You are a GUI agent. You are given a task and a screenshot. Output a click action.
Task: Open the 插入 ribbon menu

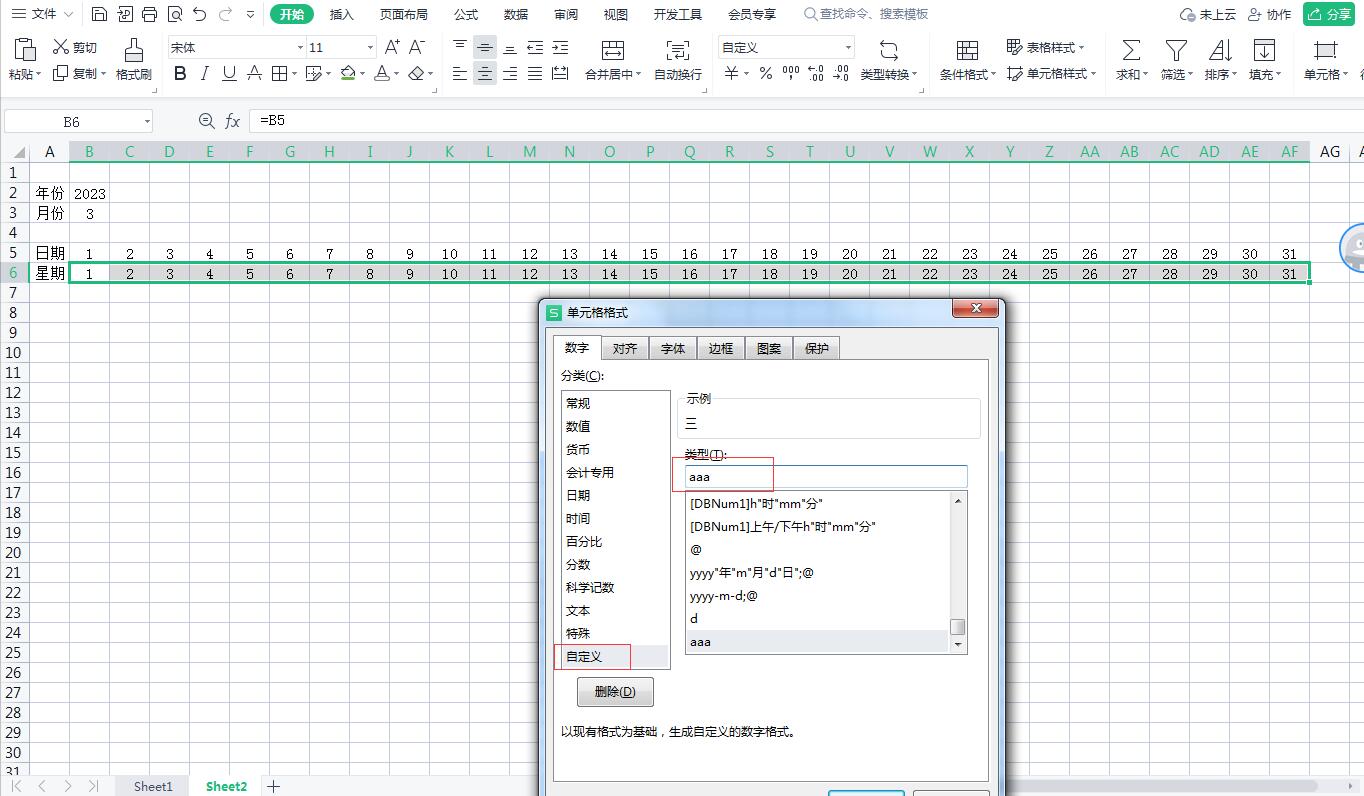click(341, 14)
